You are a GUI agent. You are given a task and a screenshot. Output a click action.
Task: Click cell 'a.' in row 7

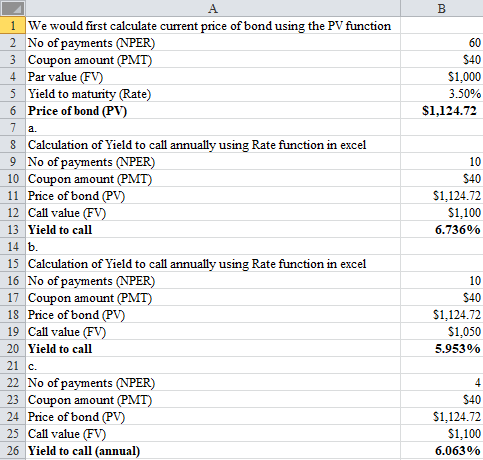pyautogui.click(x=213, y=127)
